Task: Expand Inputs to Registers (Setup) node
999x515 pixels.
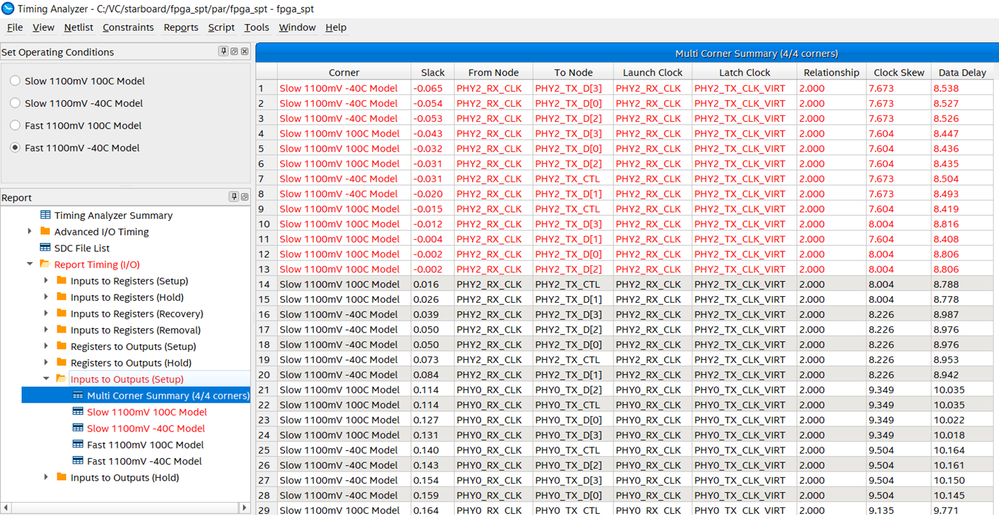Action: pos(46,280)
